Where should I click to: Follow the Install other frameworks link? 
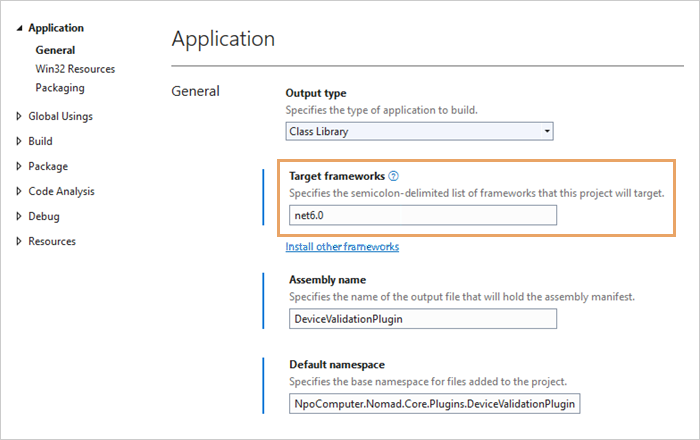pyautogui.click(x=342, y=246)
